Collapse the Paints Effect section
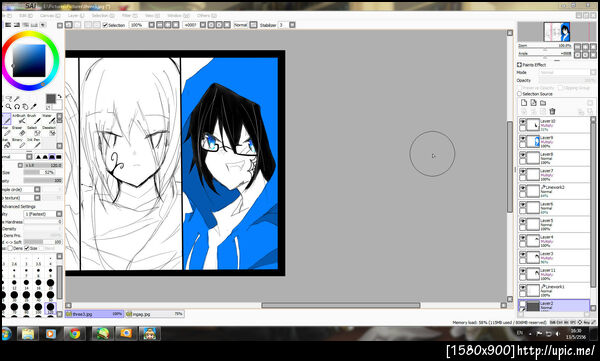 [520, 65]
